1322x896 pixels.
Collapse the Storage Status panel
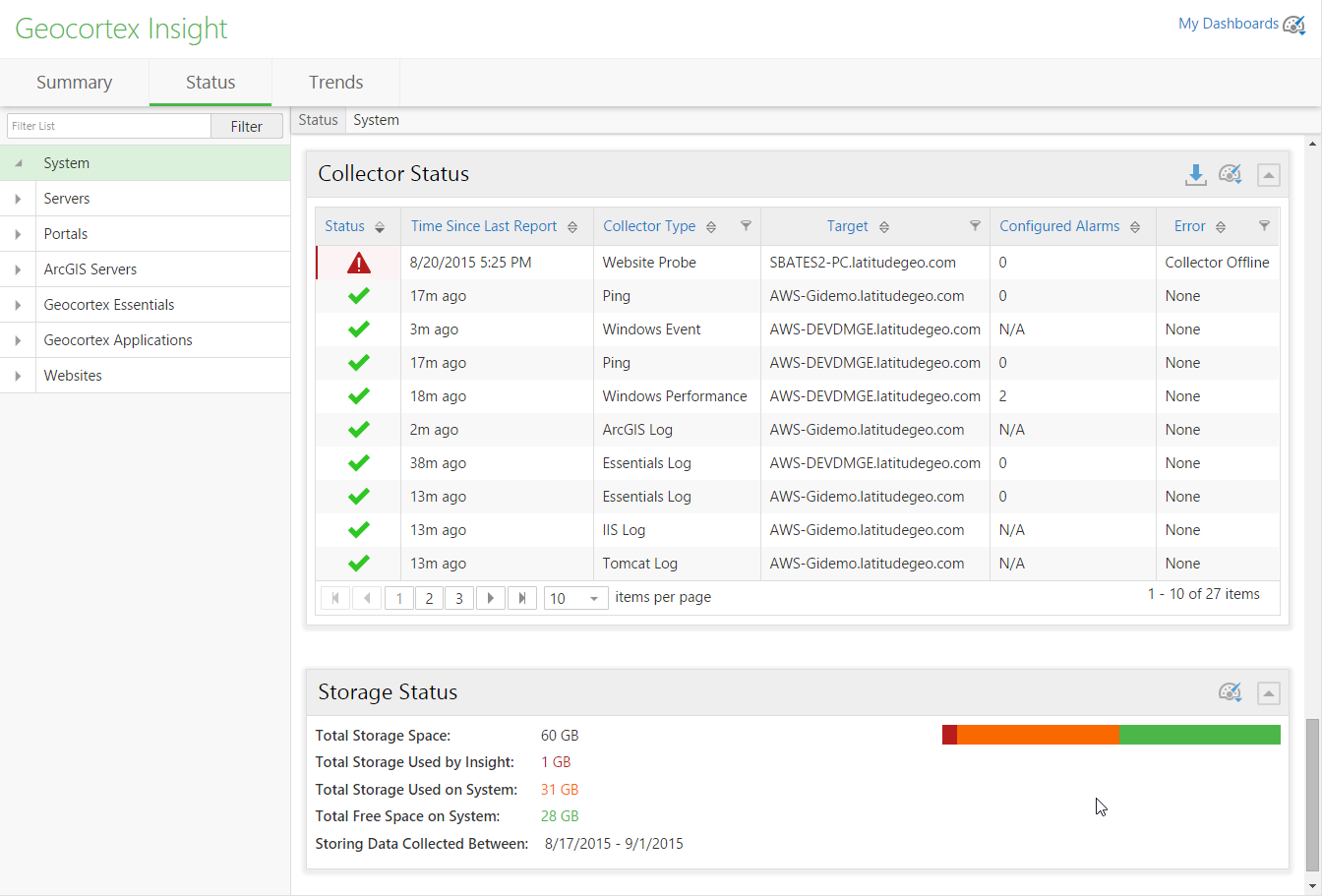pos(1269,693)
